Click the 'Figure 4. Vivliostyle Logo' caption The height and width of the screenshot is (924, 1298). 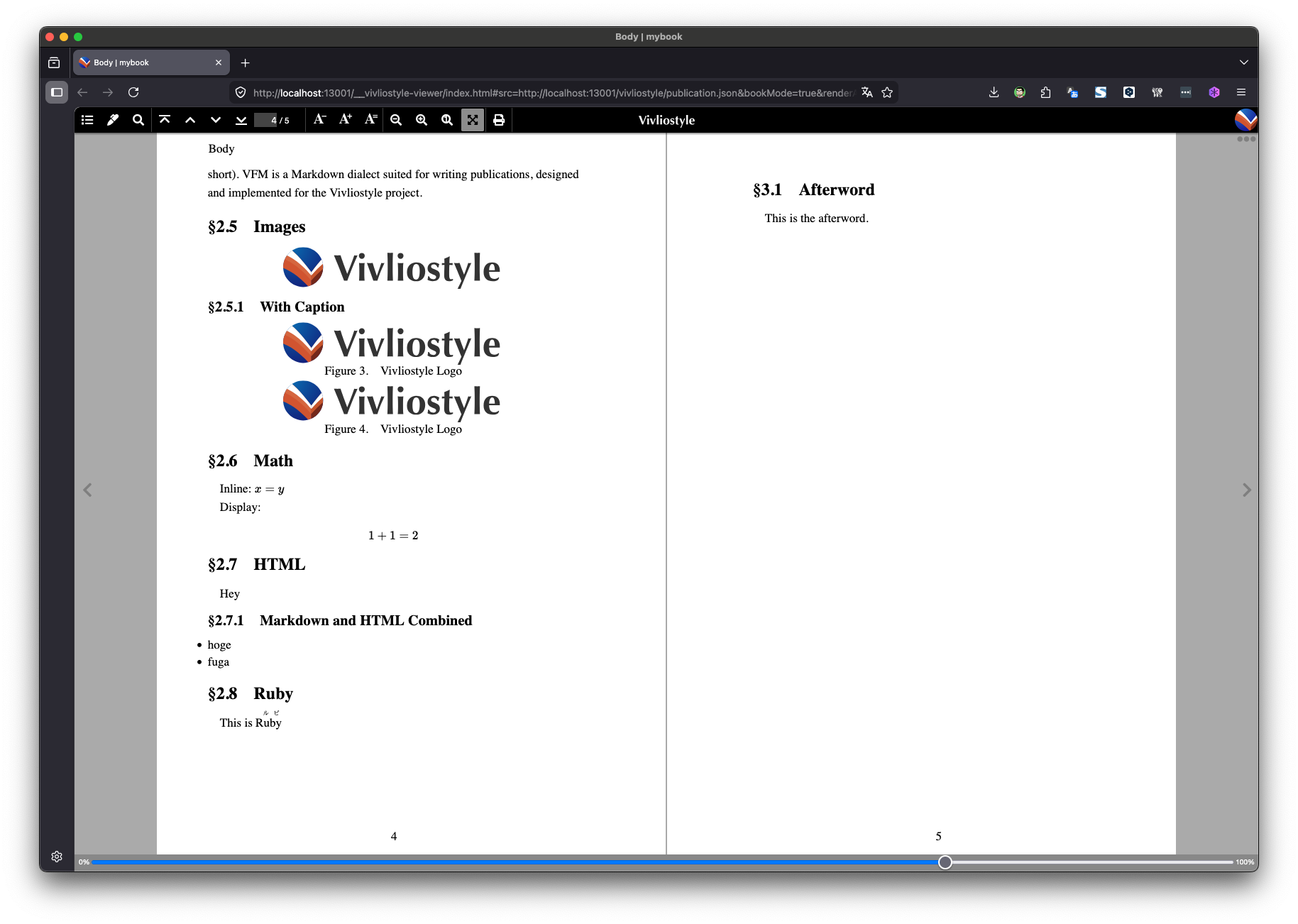point(393,429)
